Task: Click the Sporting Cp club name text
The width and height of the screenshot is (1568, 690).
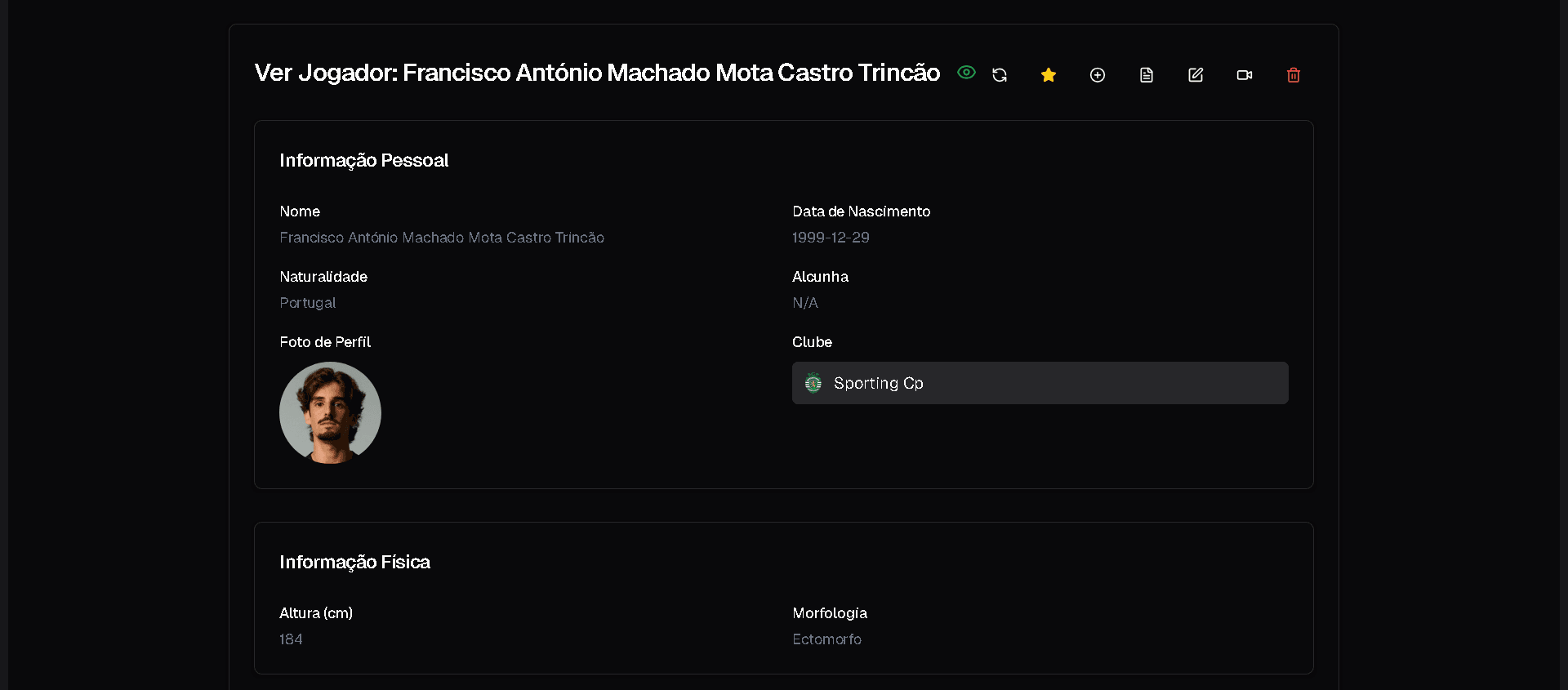Action: pos(878,383)
